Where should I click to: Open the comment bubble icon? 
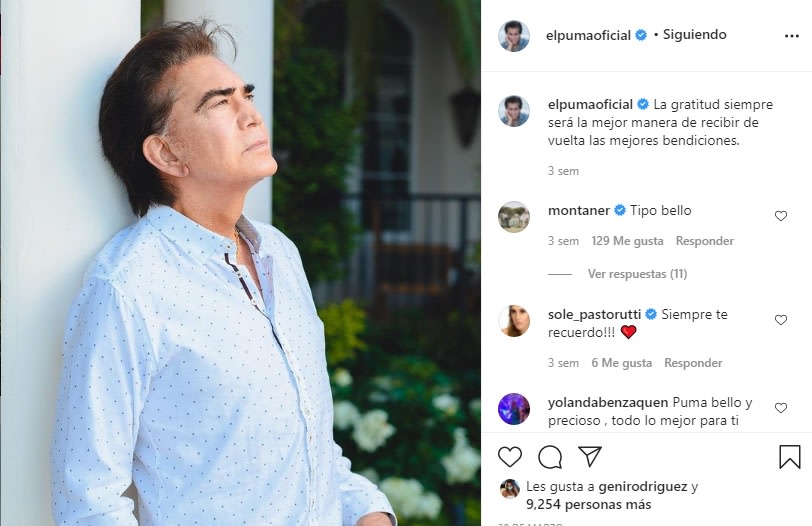[550, 457]
